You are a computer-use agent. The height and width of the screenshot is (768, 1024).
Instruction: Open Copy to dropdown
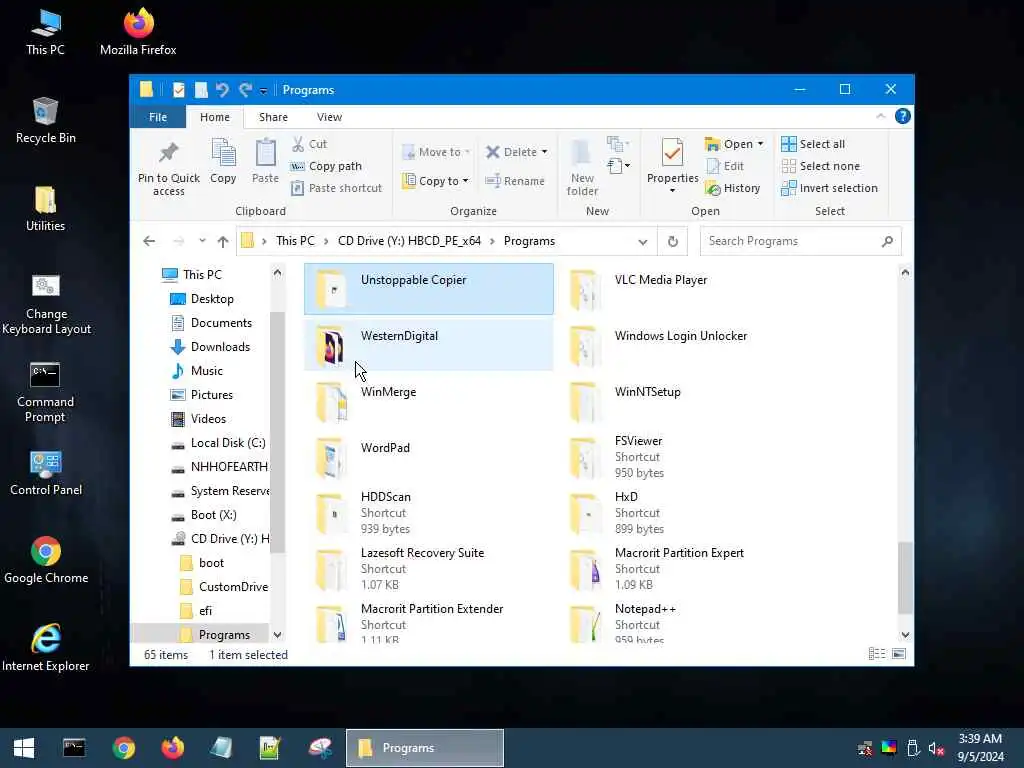click(x=436, y=181)
